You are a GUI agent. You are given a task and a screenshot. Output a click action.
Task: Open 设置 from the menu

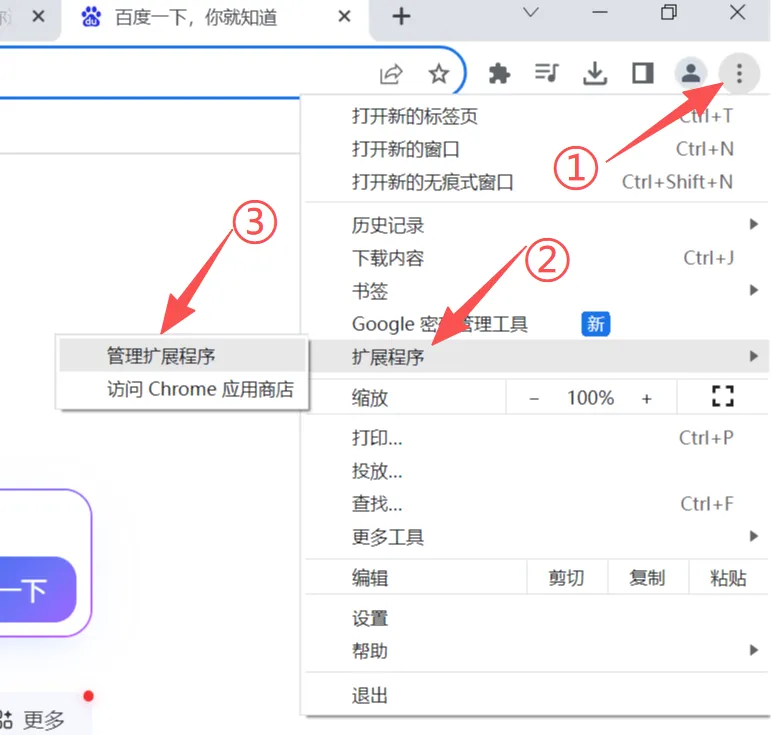(537, 618)
